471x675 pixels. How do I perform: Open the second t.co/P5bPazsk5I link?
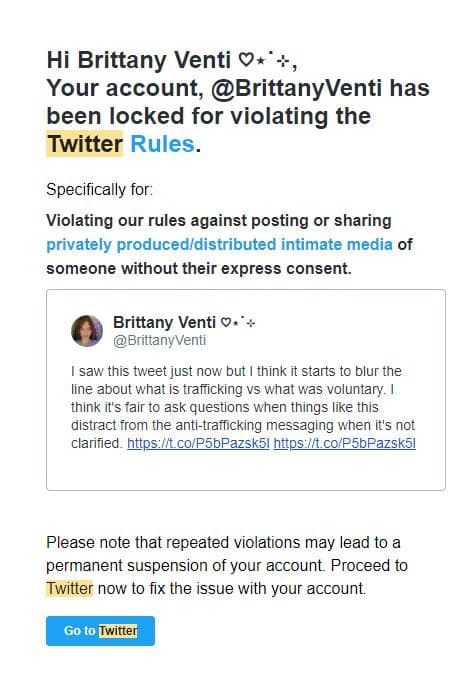pos(344,443)
